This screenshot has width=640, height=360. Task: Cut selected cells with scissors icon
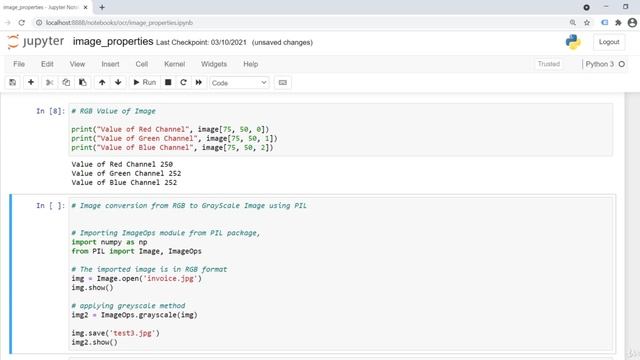(x=49, y=82)
